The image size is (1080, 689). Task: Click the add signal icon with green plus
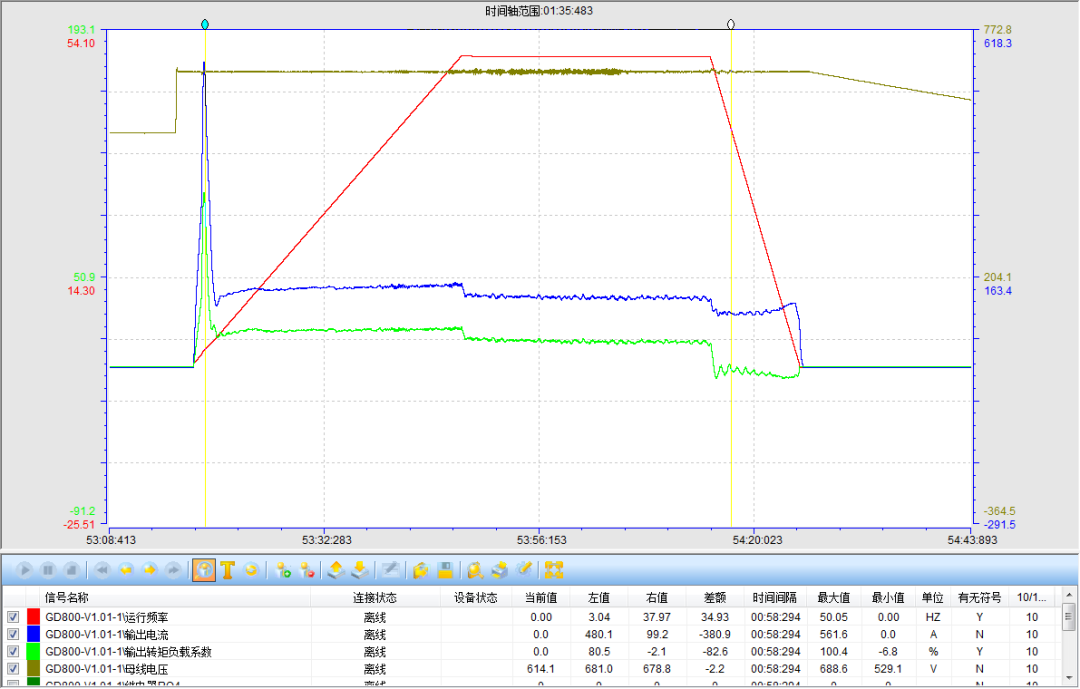[283, 570]
